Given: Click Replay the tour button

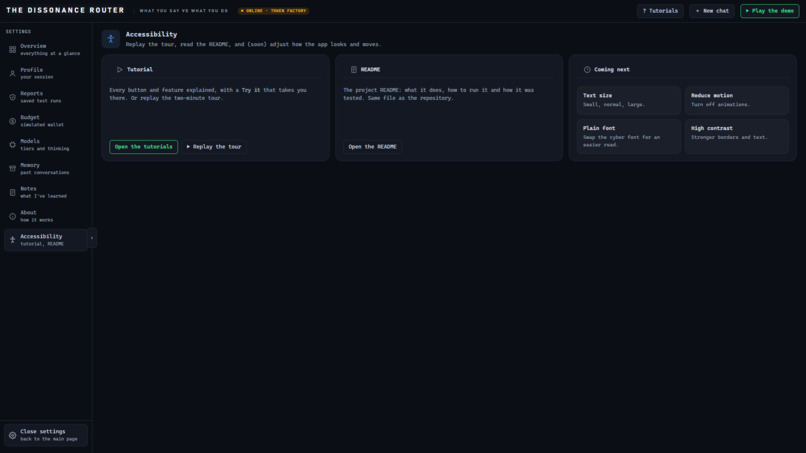Looking at the screenshot, I should point(214,147).
